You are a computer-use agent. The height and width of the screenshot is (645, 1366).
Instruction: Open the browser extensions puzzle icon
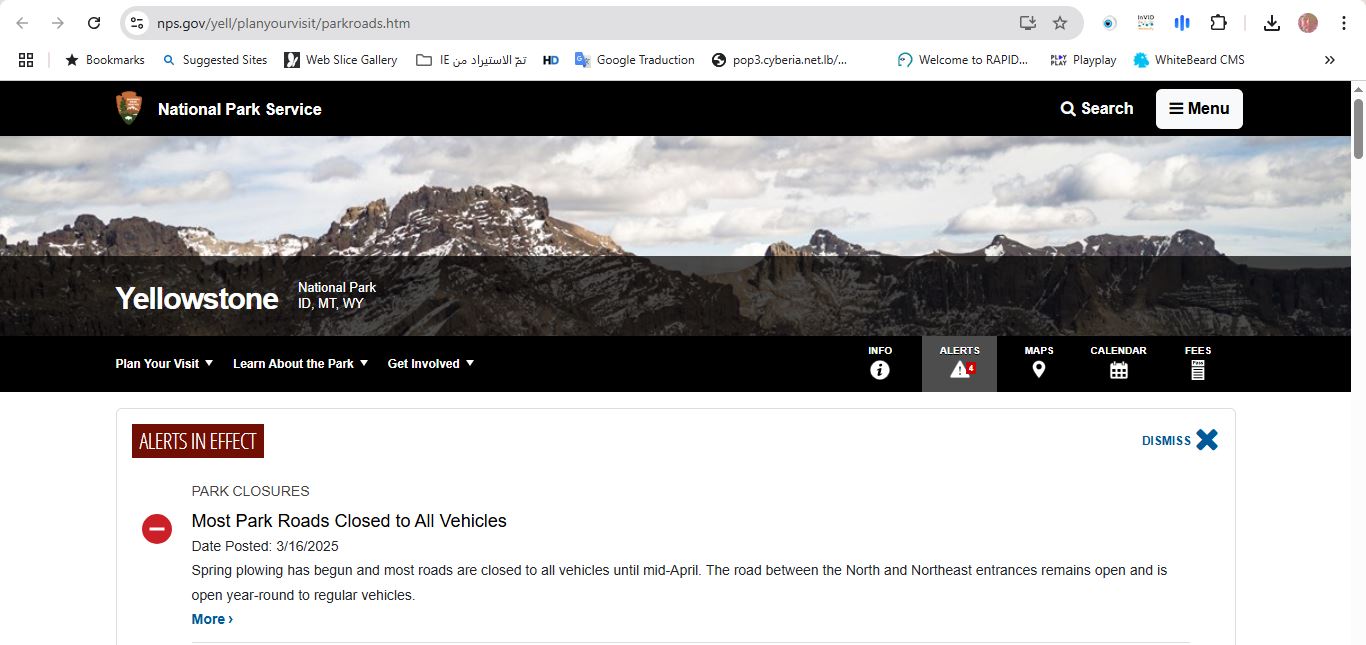pos(1218,23)
